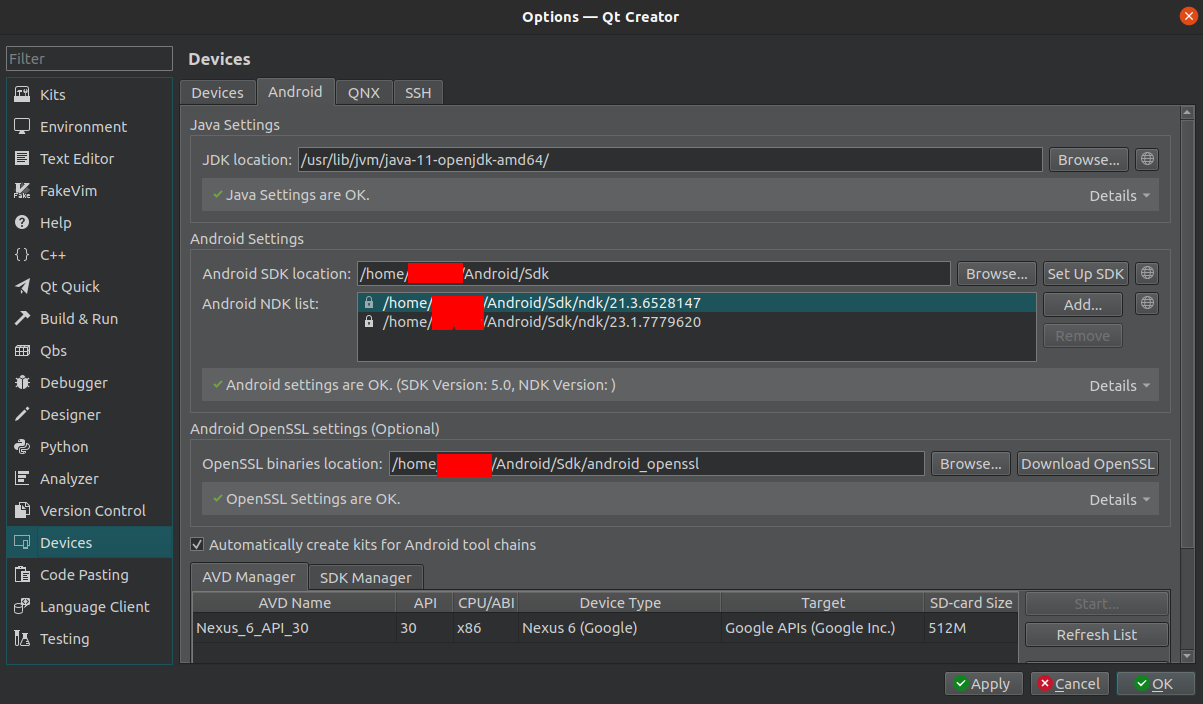
Task: Click the Build & Run hammer icon
Action: tap(22, 319)
